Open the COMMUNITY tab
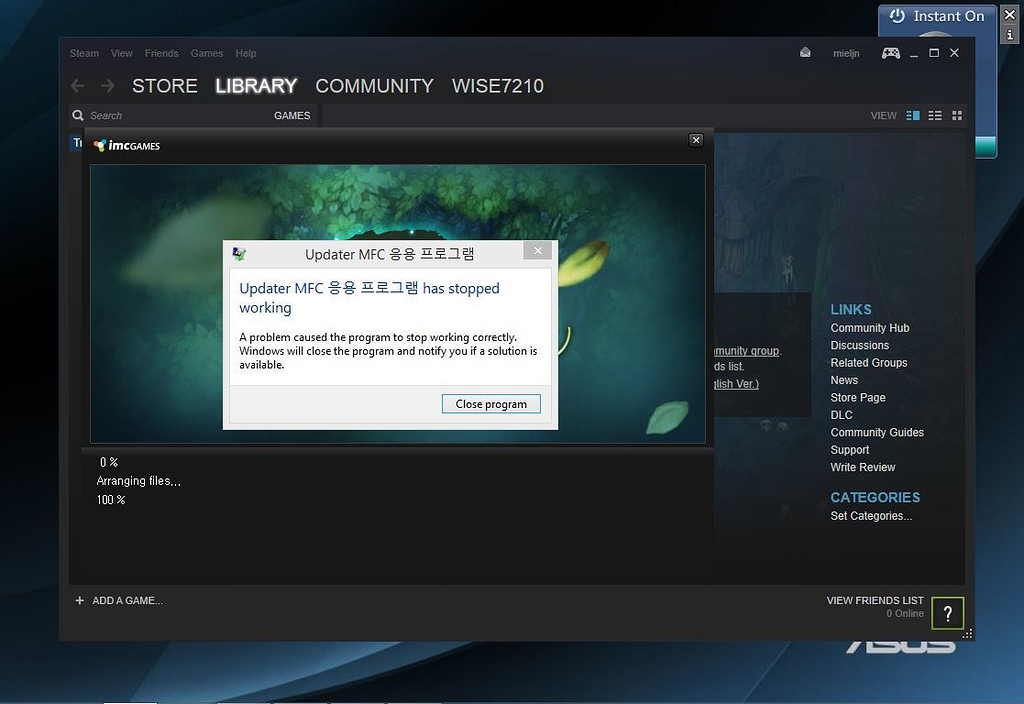Screen dimensions: 1024x704 (x=374, y=86)
